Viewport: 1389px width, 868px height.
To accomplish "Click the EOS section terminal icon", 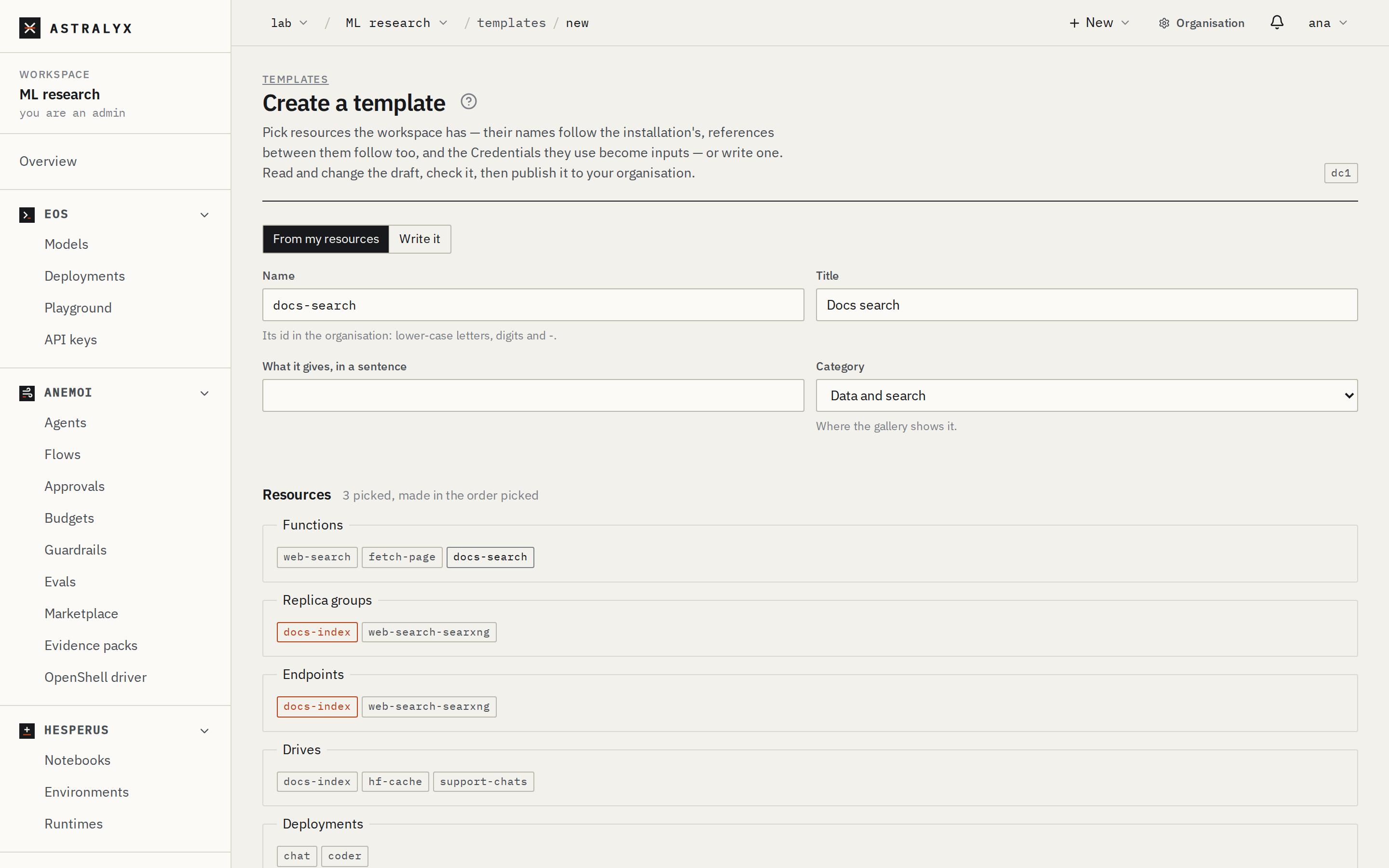I will [27, 215].
